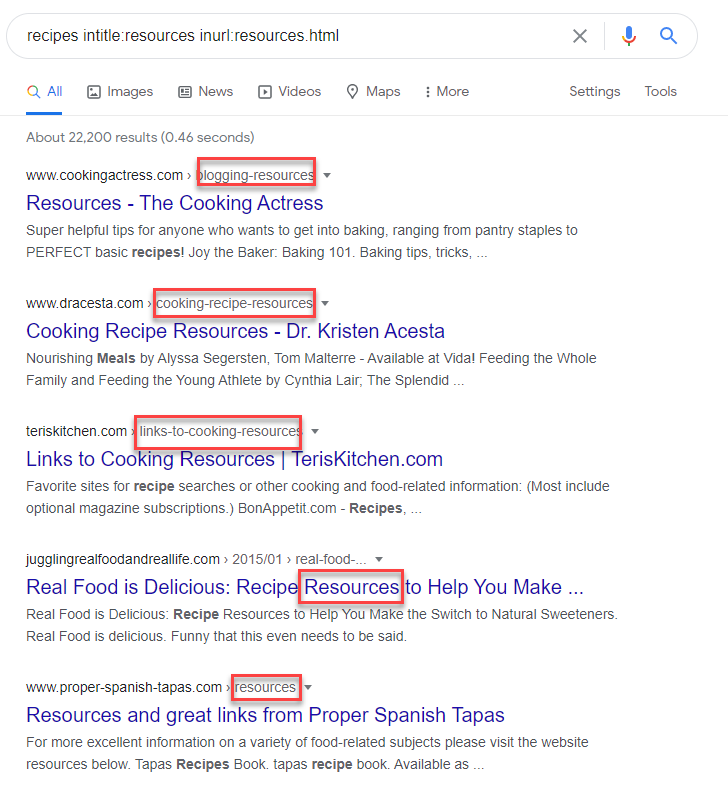
Task: Switch to the Videos tab
Action: (x=290, y=92)
